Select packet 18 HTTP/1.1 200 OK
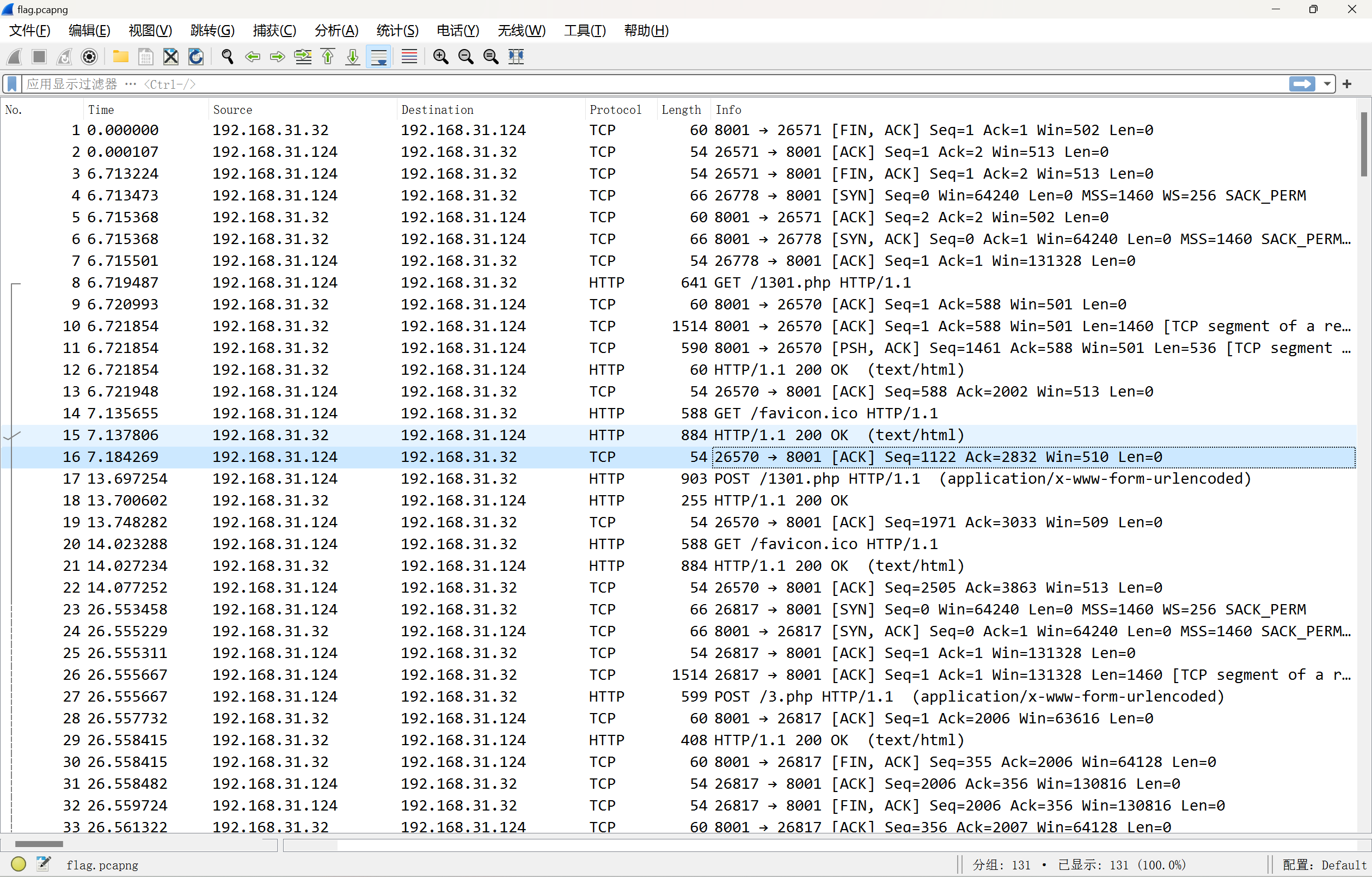Screen dimensions: 1372x877 coord(678,501)
